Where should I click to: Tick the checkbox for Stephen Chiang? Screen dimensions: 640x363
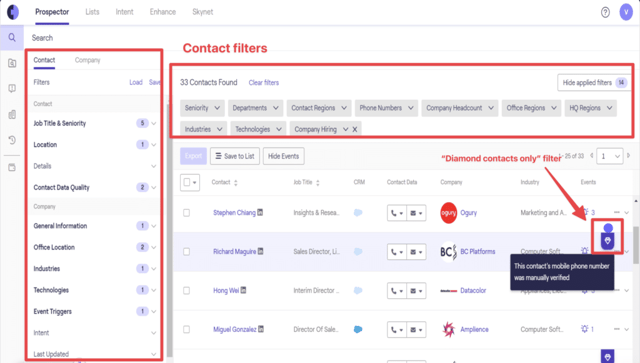click(x=187, y=213)
